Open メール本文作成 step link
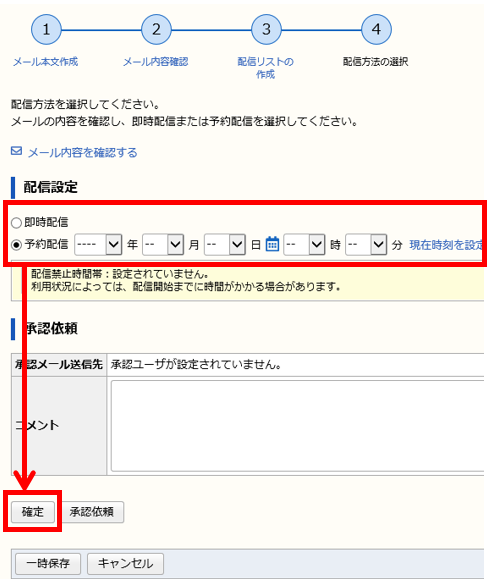This screenshot has width=489, height=579. point(45,62)
